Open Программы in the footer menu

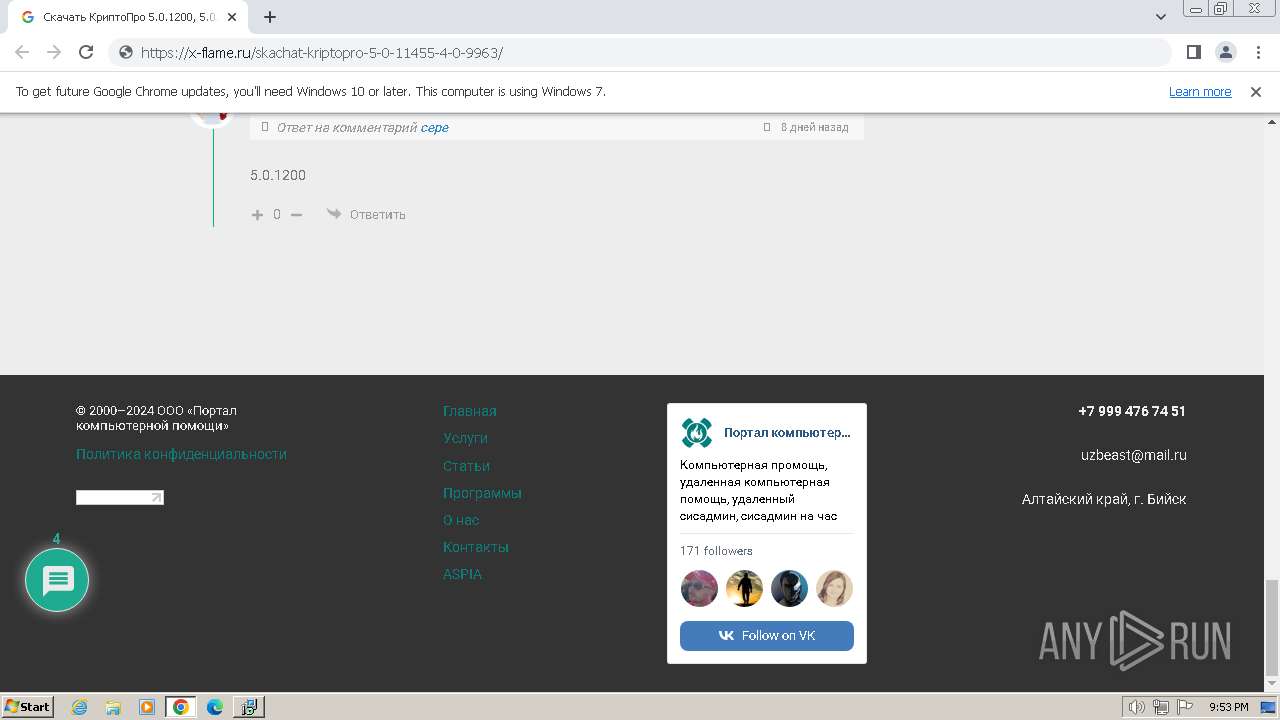[482, 493]
